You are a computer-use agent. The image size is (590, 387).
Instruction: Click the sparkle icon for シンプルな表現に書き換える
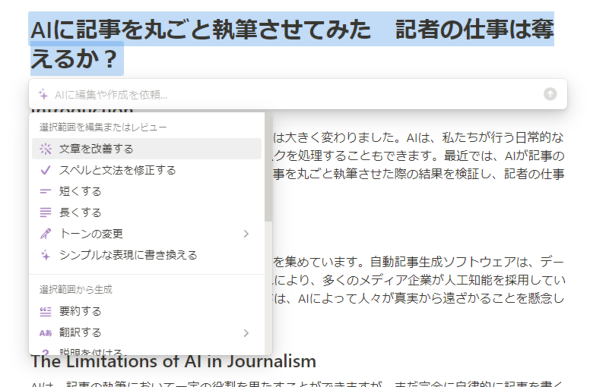tap(45, 255)
